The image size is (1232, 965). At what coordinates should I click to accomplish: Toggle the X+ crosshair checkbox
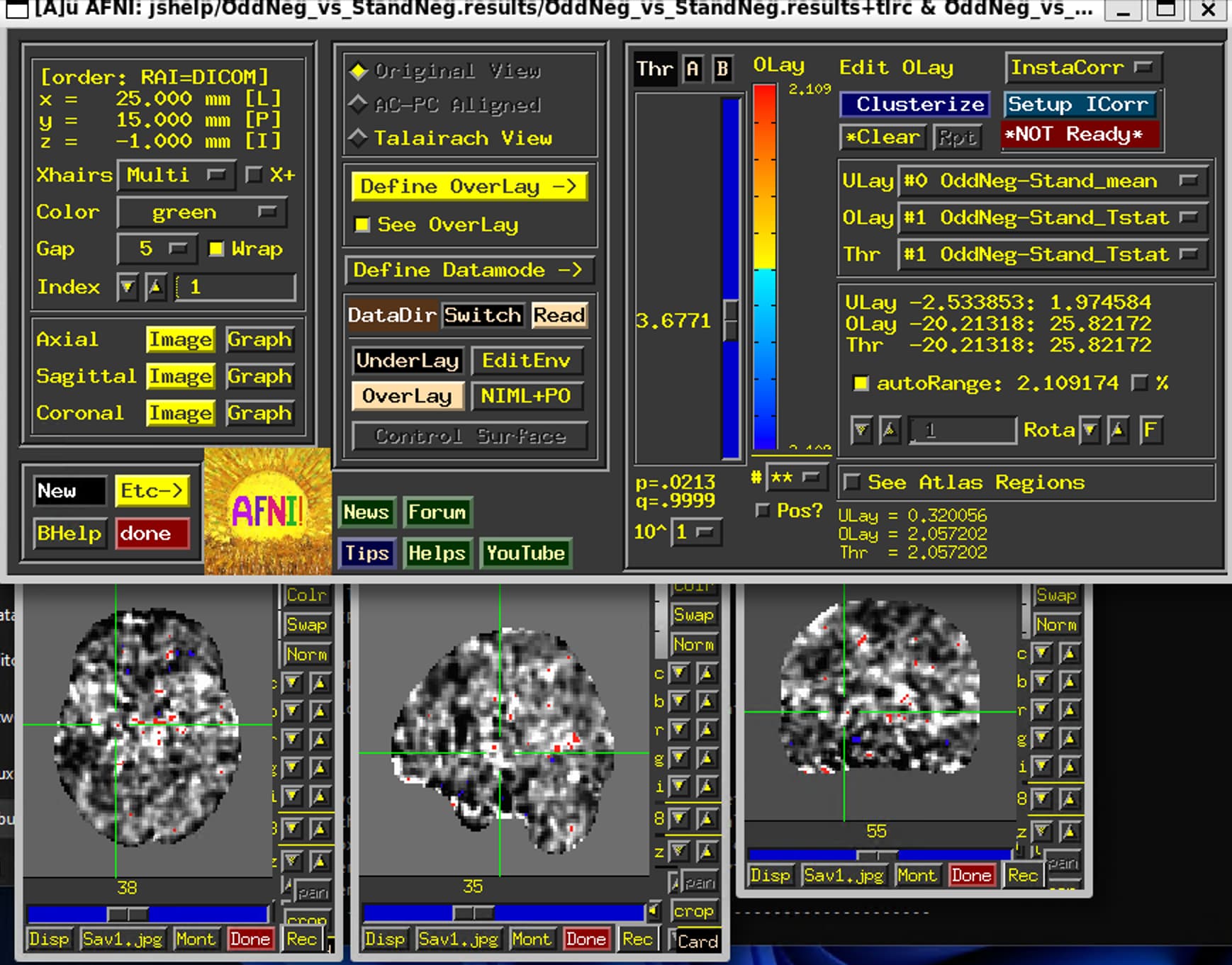click(x=253, y=175)
